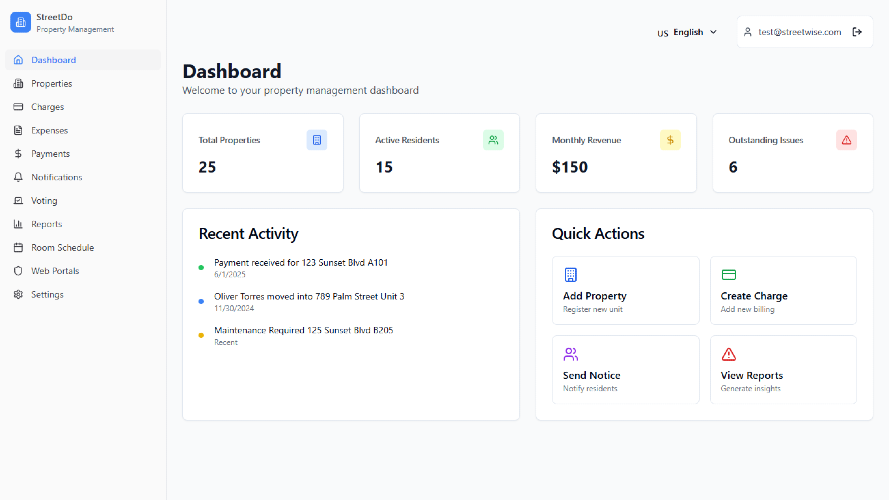Click the logout arrow icon

[x=857, y=32]
